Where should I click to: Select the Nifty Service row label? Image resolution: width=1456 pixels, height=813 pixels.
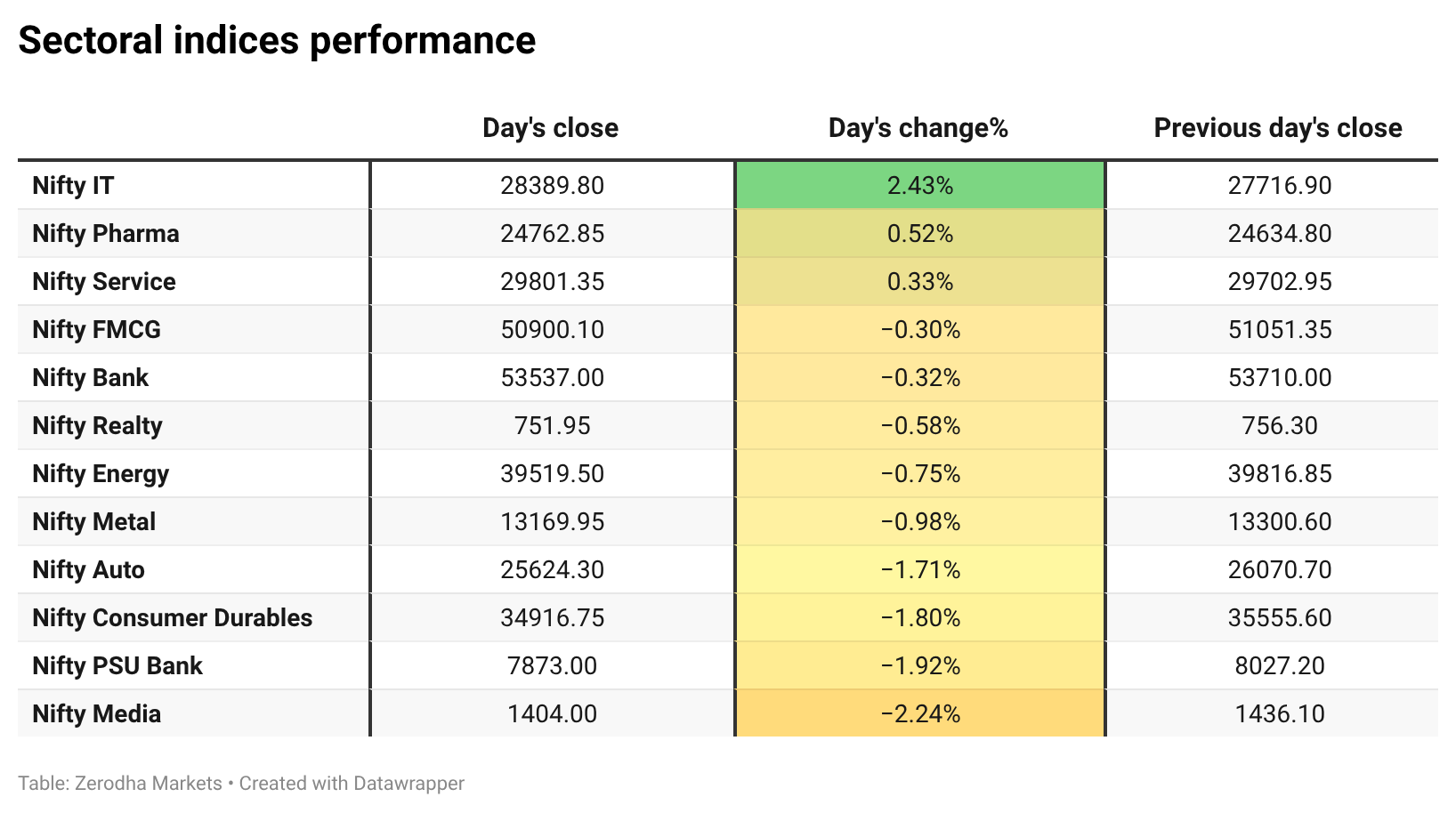tap(104, 281)
